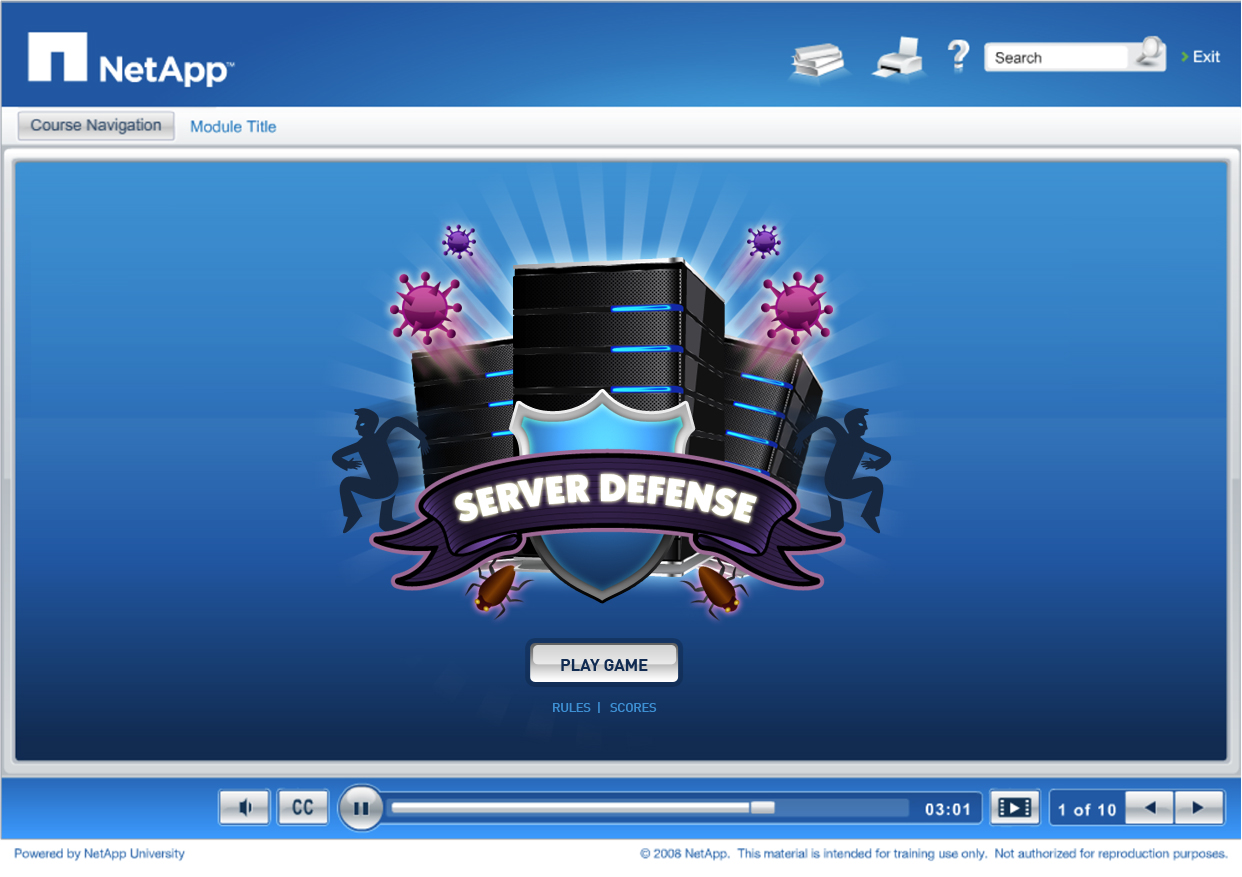
Task: Open help with the question mark icon
Action: [x=957, y=56]
